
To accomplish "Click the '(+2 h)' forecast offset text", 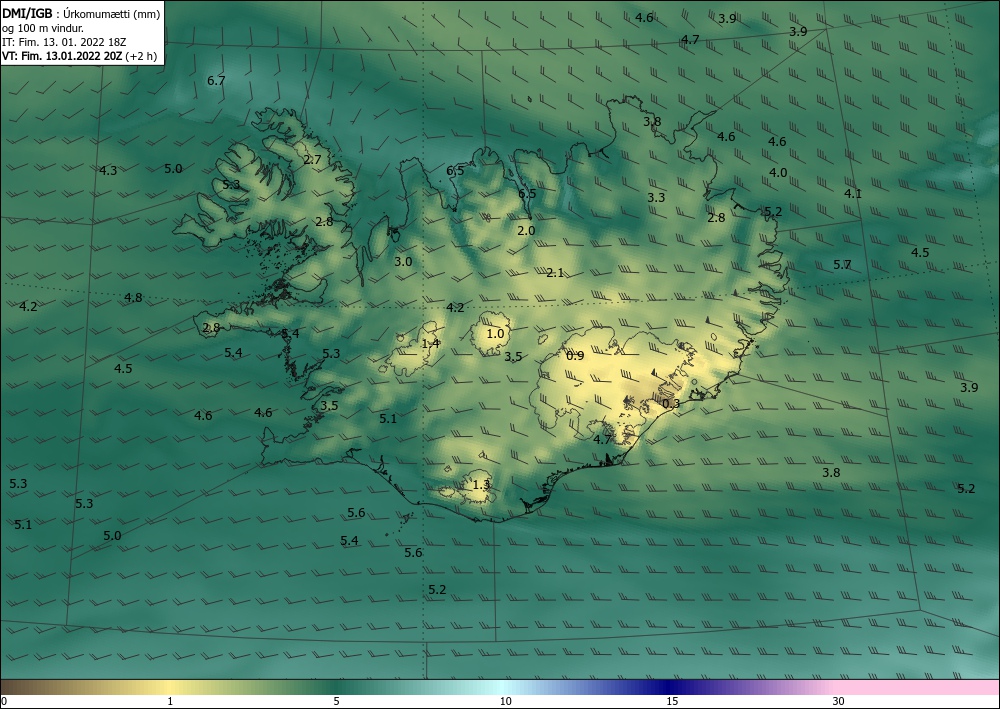I will tap(142, 56).
